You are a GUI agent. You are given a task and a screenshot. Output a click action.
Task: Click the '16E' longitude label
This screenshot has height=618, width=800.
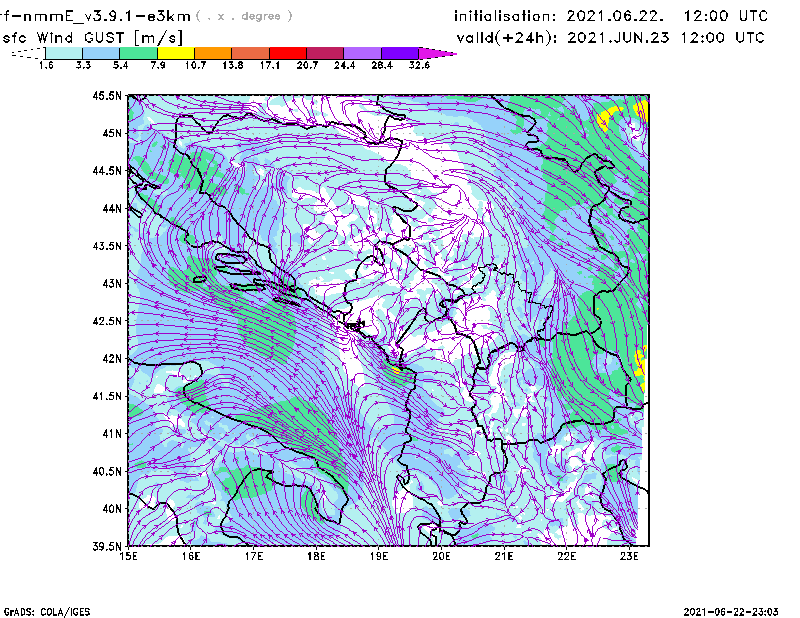pos(191,556)
